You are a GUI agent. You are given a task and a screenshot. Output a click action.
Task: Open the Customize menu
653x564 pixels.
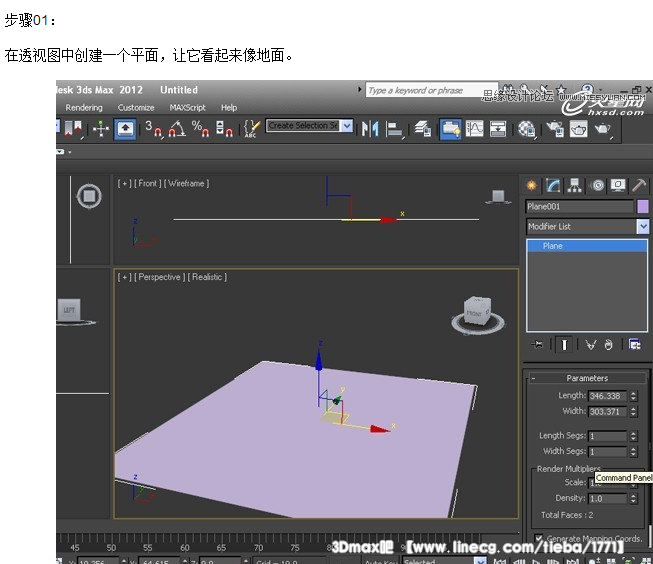coord(136,107)
